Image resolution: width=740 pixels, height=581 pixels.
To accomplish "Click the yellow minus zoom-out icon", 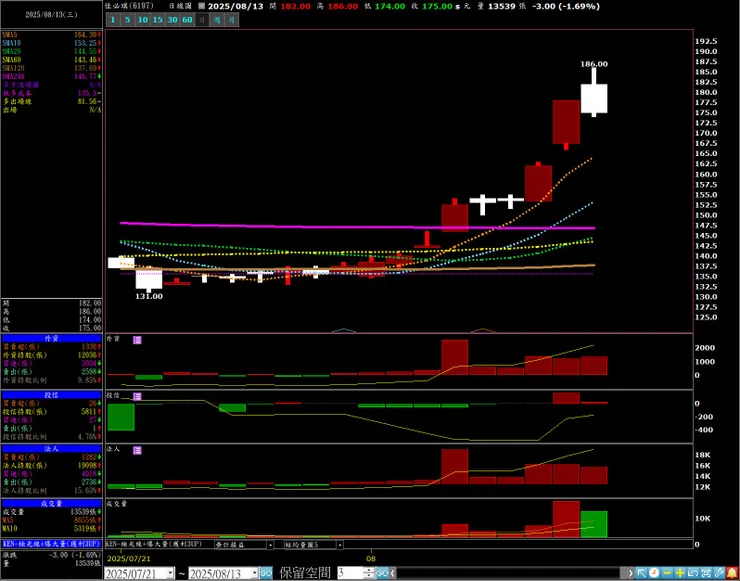I will coord(667,573).
